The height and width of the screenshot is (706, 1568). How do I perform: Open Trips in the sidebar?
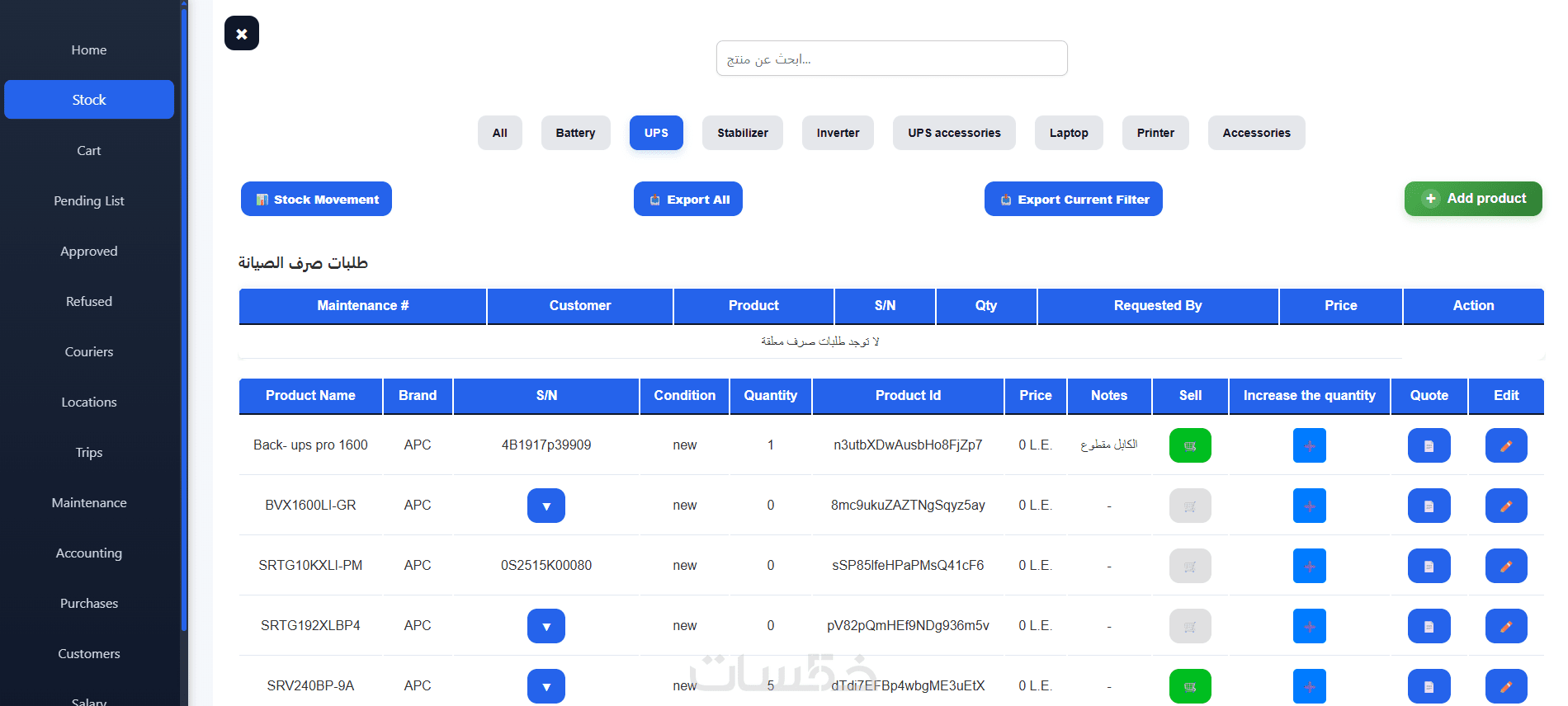[89, 452]
